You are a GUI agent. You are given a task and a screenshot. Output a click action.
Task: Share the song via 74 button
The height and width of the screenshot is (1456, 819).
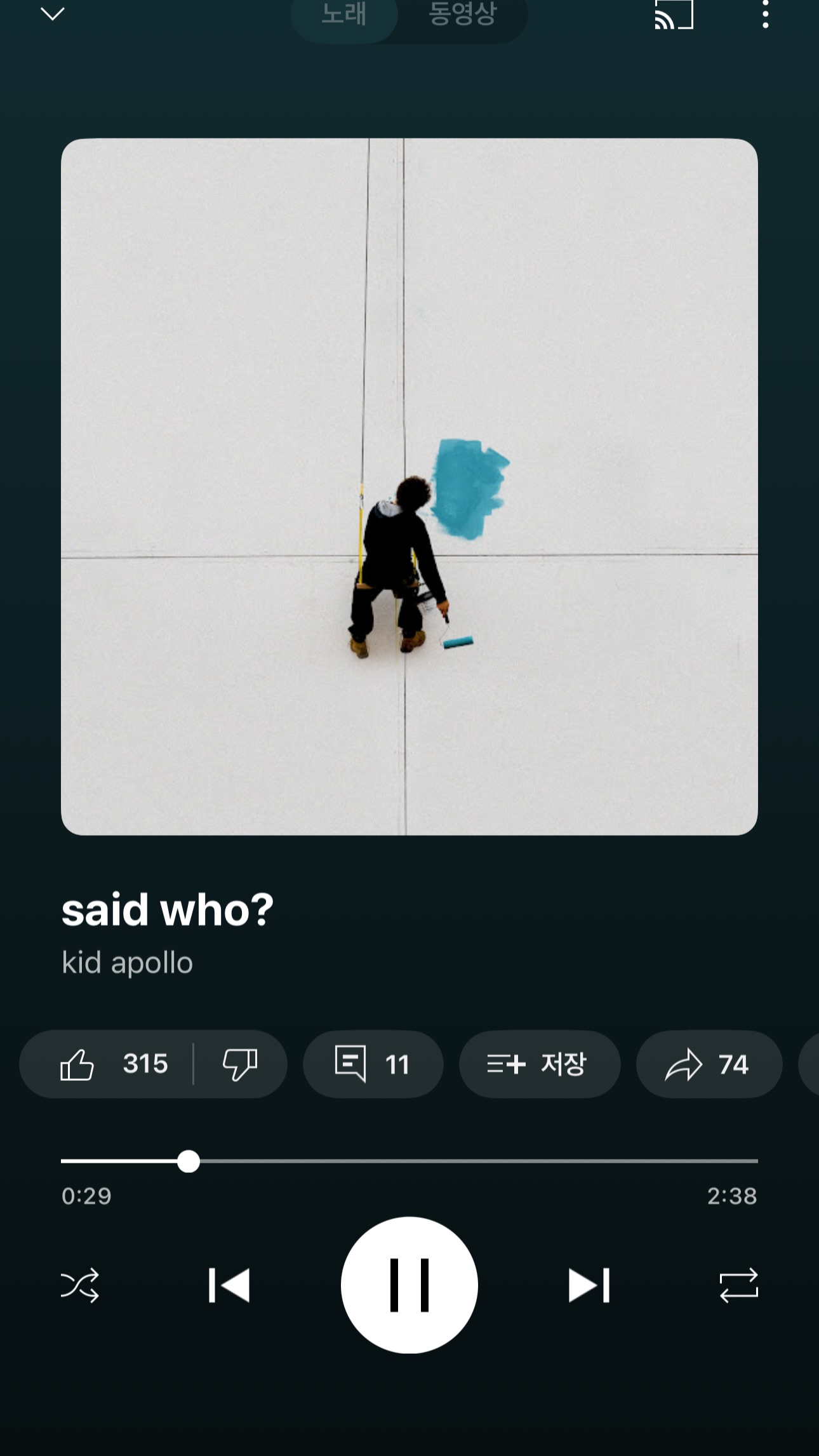click(x=709, y=1064)
